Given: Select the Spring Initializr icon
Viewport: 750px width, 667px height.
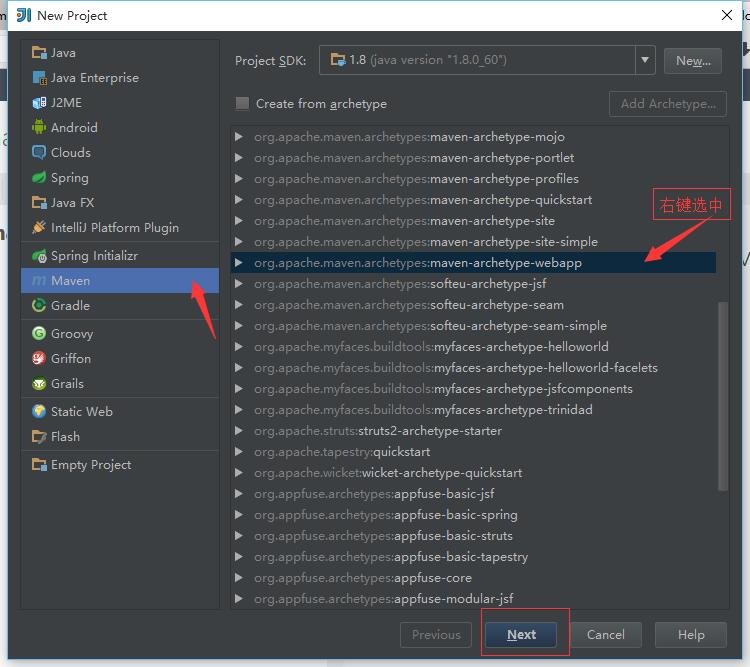Looking at the screenshot, I should tap(39, 256).
